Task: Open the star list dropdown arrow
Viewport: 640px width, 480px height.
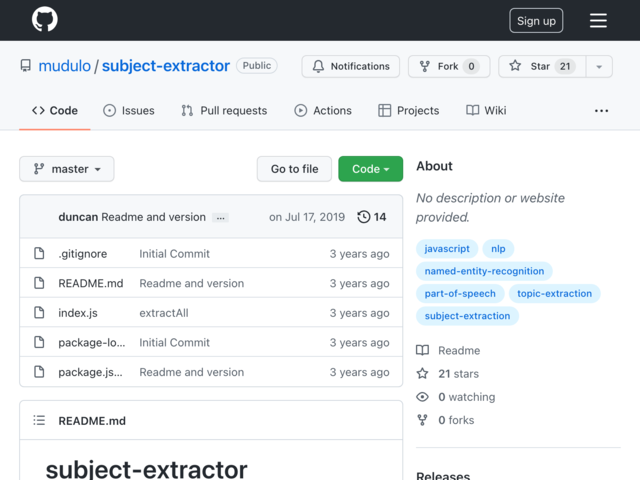Action: (599, 66)
